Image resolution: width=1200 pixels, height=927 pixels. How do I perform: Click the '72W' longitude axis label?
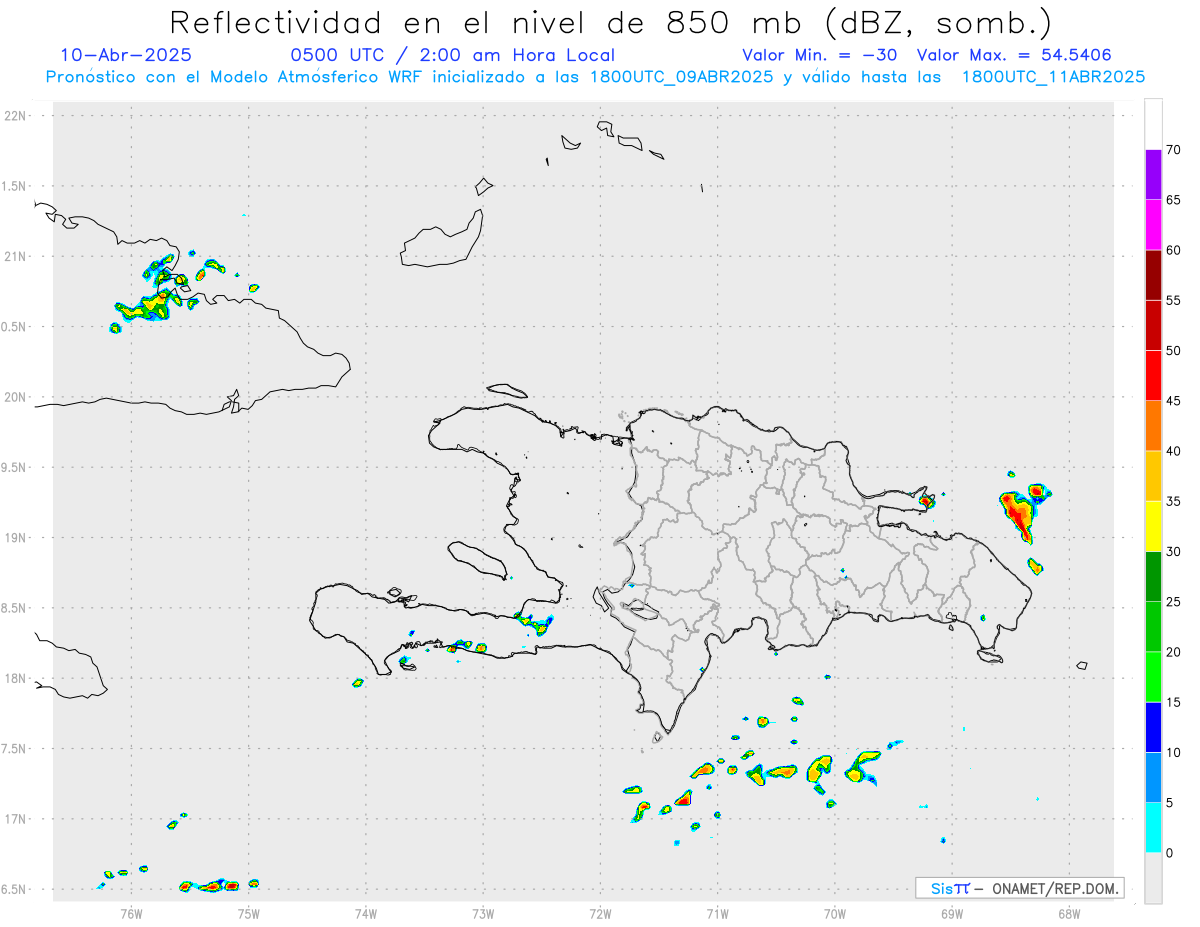pos(600,913)
